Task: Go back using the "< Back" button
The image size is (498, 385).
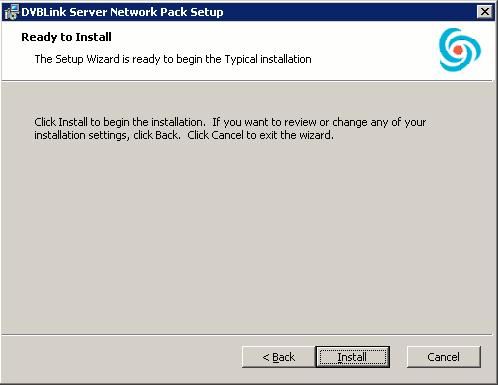Action: pos(279,357)
